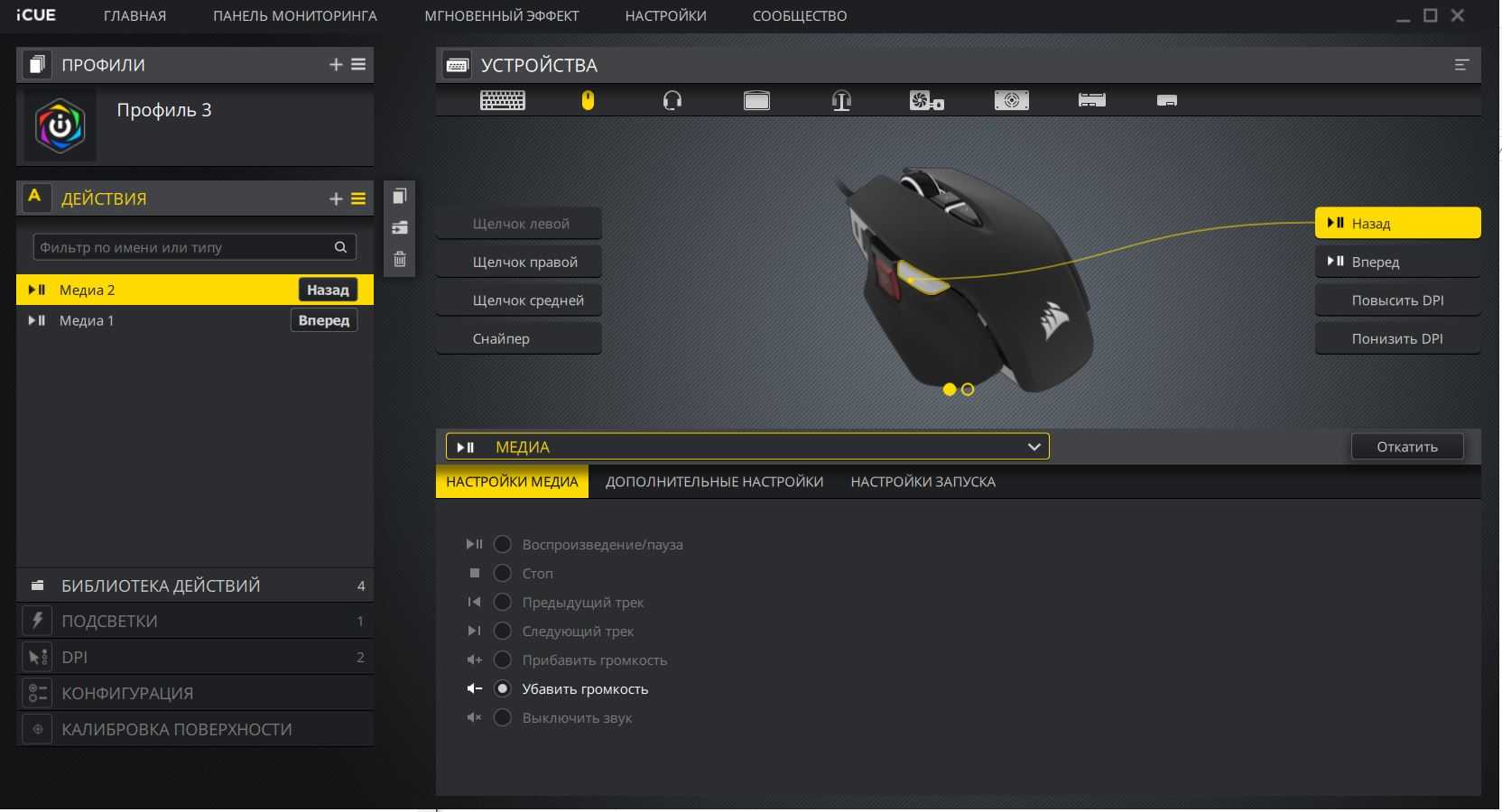Select the headset device icon
This screenshot has width=1502, height=812.
(x=672, y=100)
